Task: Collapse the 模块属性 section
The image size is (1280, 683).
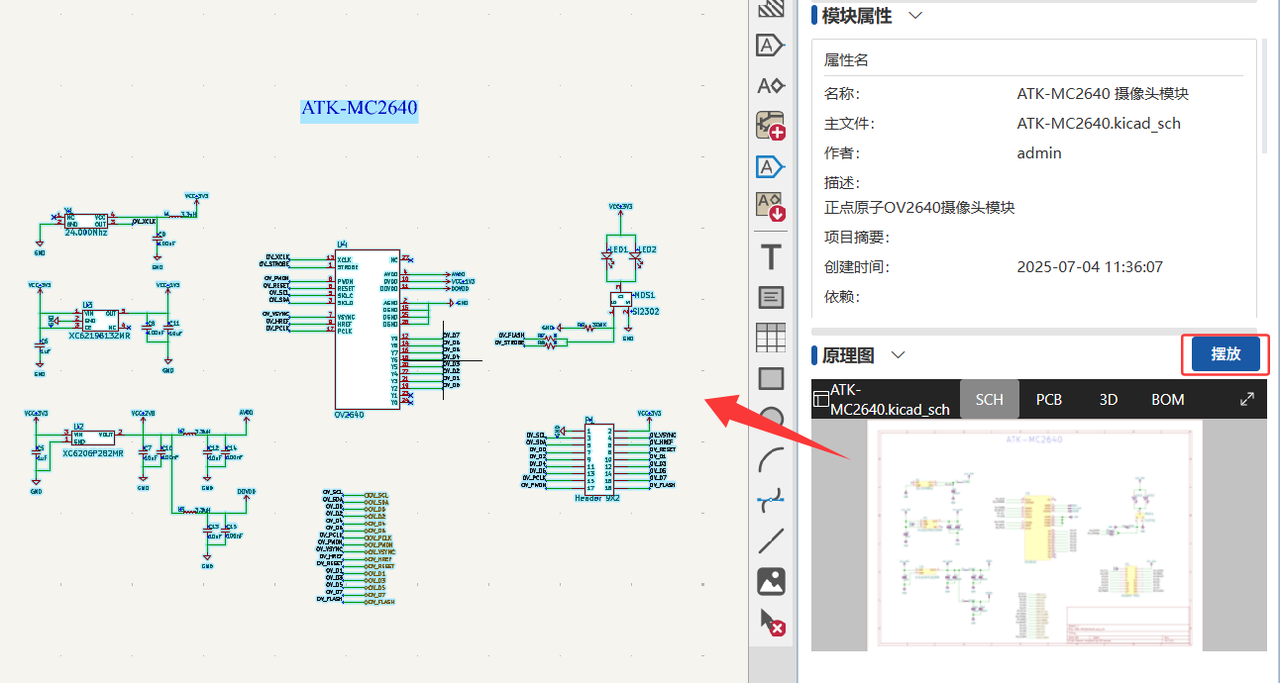Action: pos(914,15)
